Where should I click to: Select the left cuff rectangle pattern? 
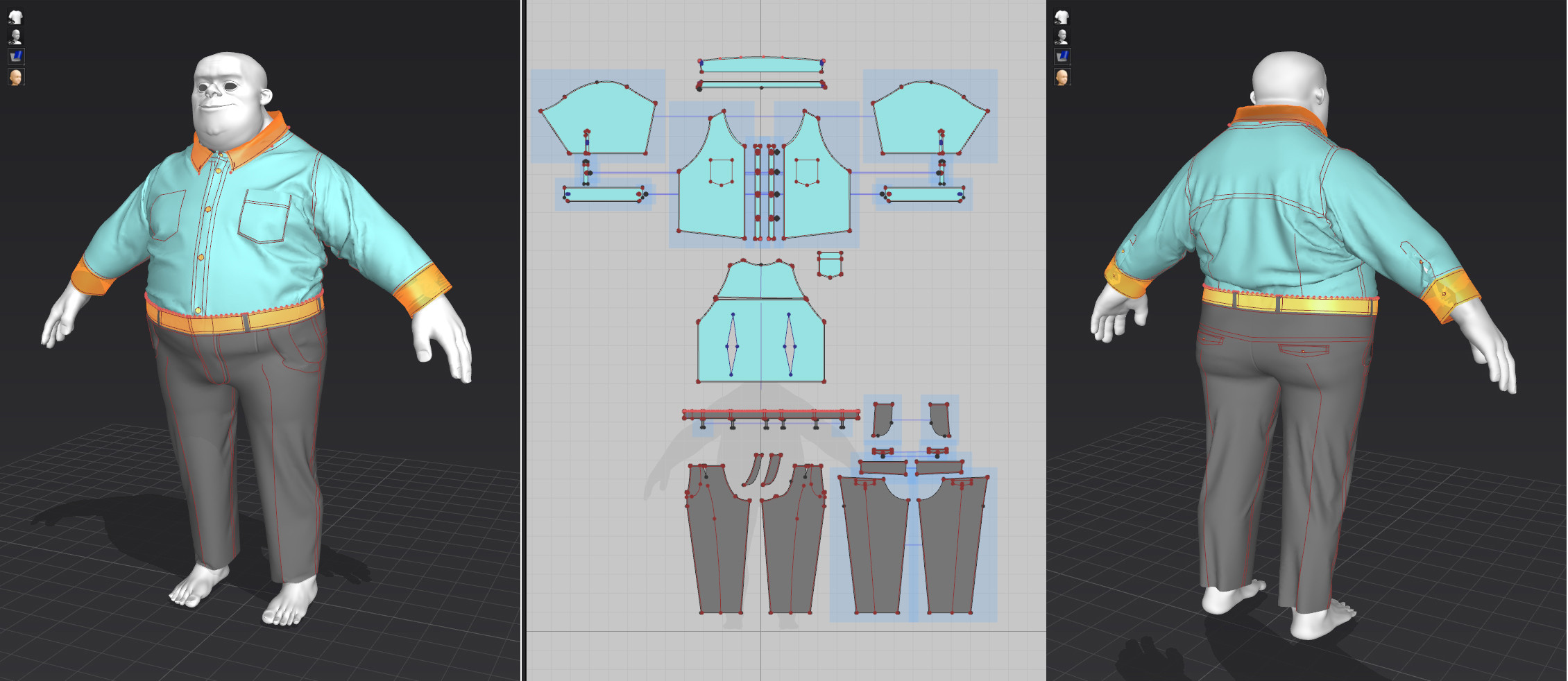point(604,194)
